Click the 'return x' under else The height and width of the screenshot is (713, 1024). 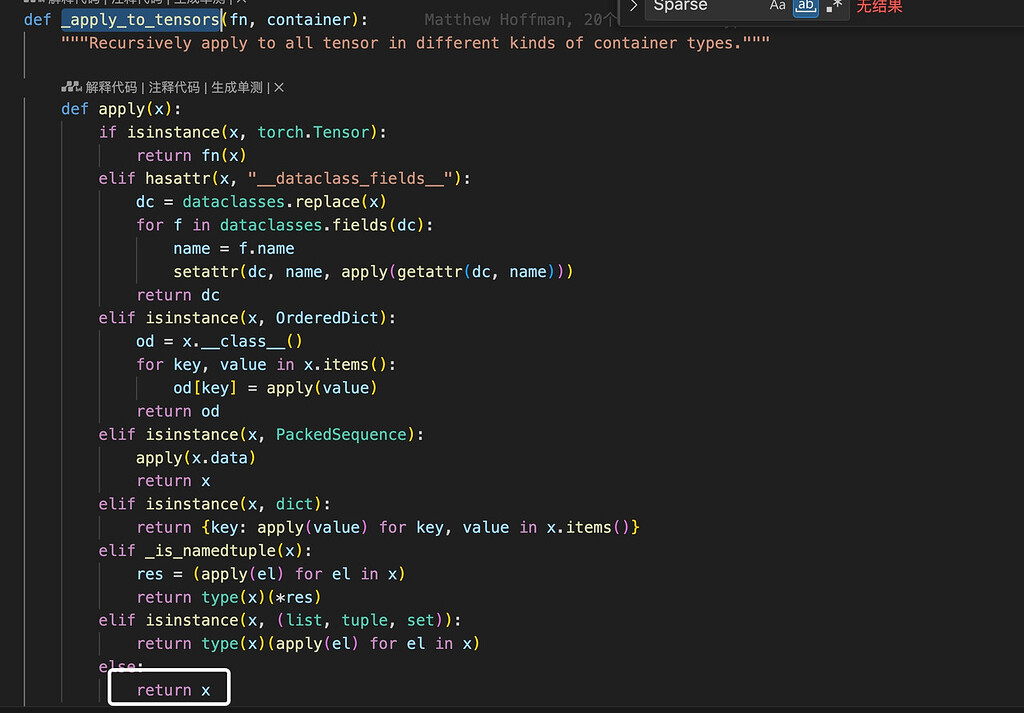coord(173,690)
